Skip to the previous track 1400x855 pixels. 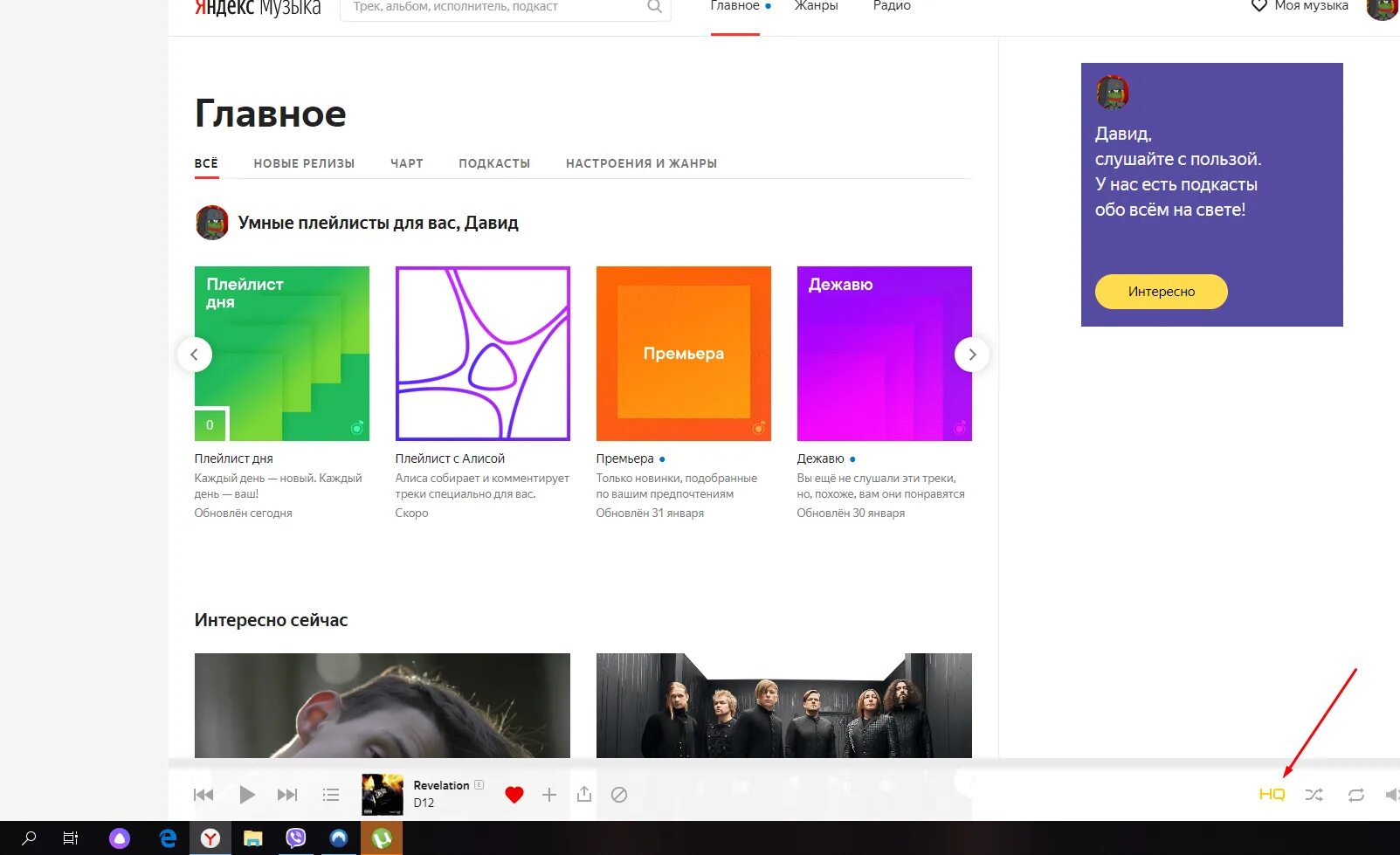pos(203,795)
